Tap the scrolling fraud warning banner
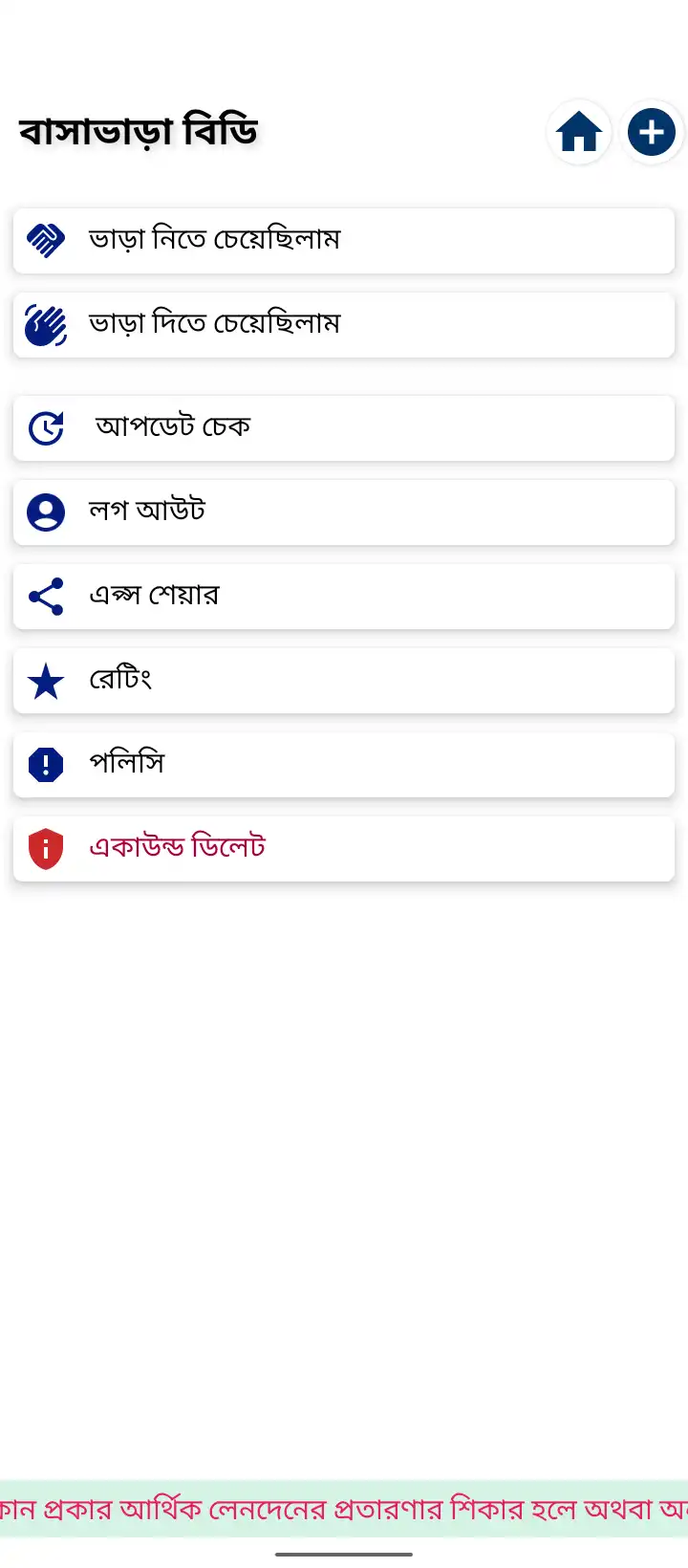688x1568 pixels. click(x=344, y=1509)
